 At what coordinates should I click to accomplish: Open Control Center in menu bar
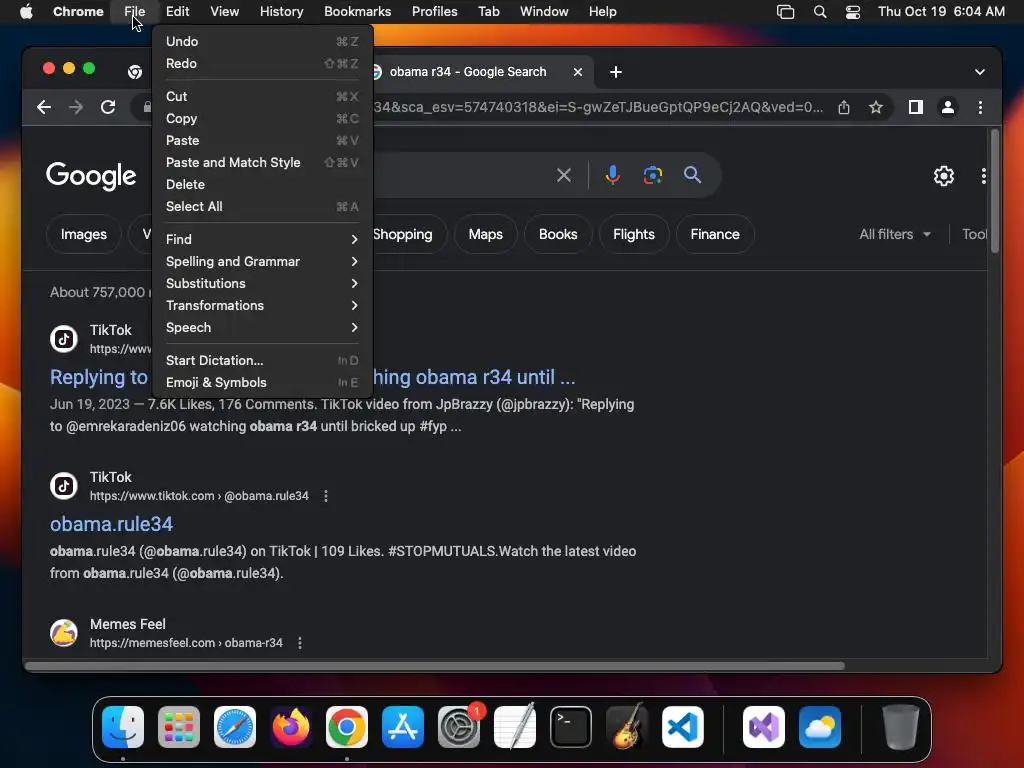click(x=852, y=12)
